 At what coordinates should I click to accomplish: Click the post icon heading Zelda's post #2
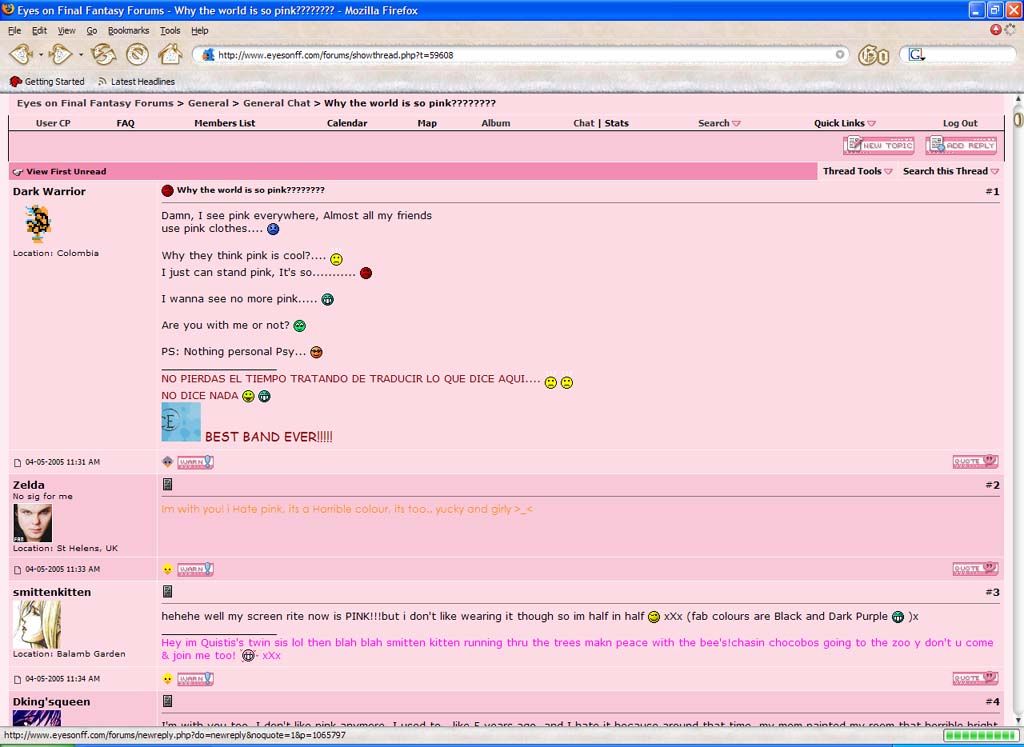(x=167, y=485)
